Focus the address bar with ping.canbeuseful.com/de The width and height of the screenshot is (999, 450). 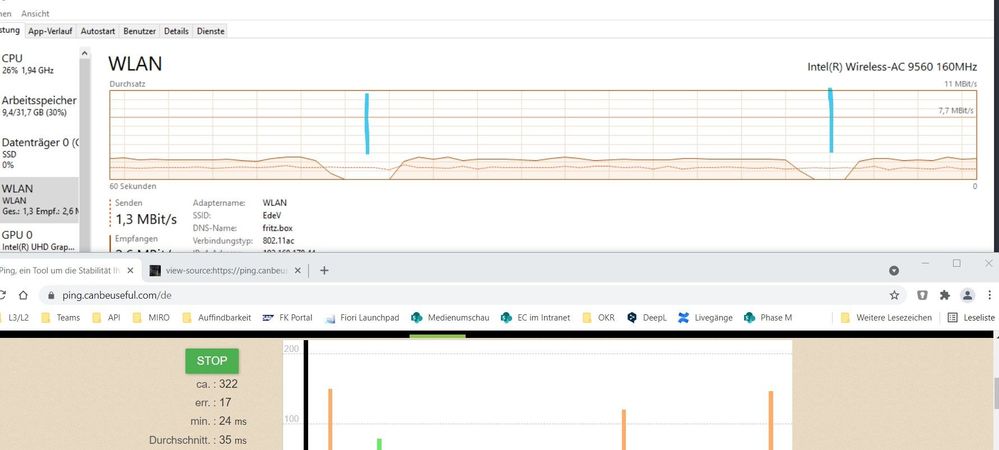coord(473,295)
